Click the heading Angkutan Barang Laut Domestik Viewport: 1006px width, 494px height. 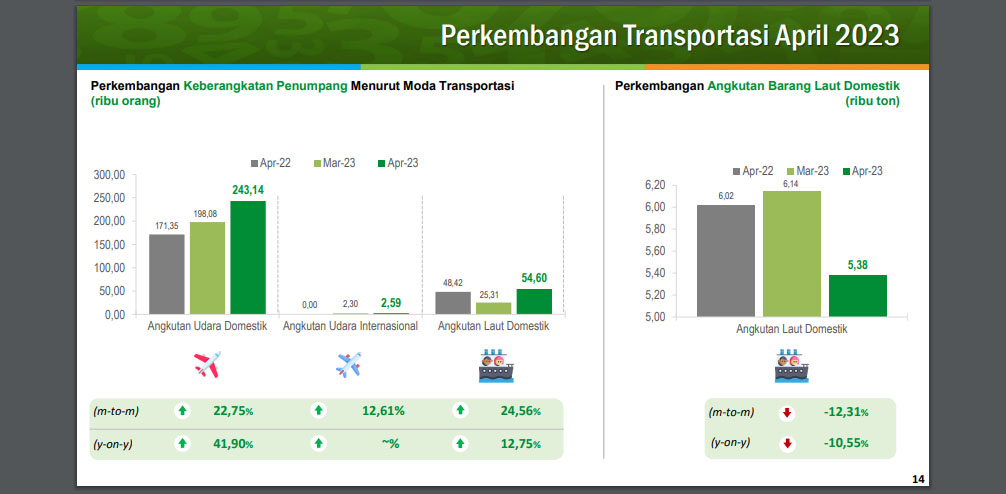pyautogui.click(x=804, y=86)
